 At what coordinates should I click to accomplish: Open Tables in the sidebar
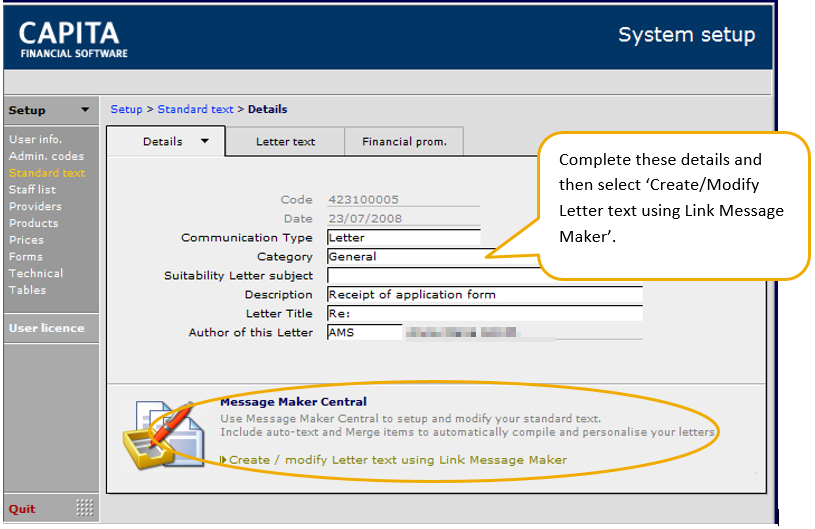pos(28,290)
